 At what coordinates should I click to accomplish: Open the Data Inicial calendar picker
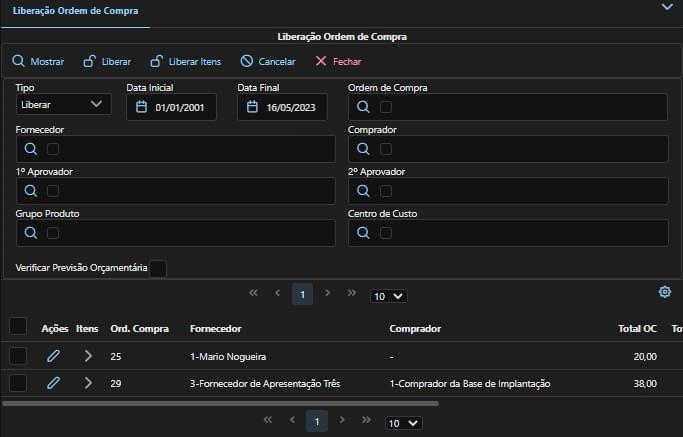tap(142, 107)
